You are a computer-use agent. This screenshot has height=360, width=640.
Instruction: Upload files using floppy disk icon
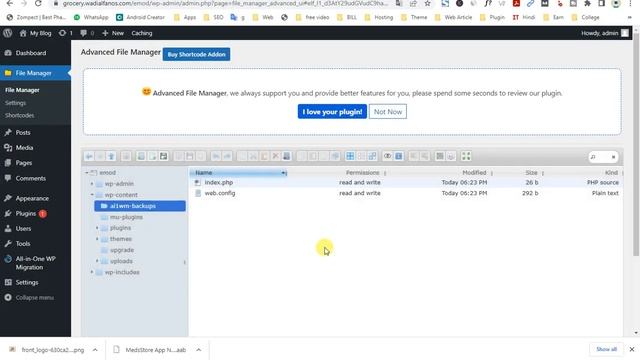[x=163, y=156]
